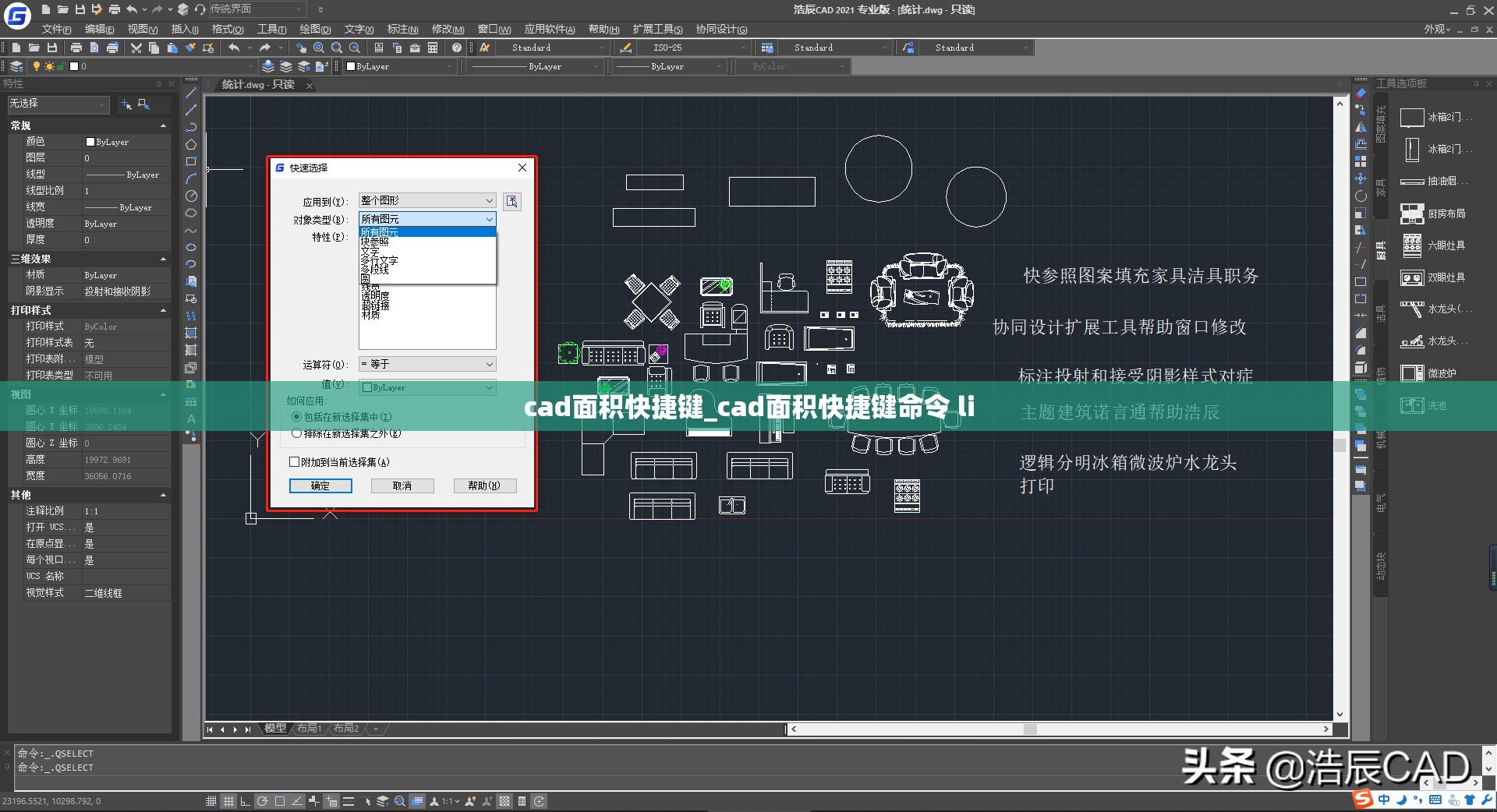Viewport: 1497px width, 812px height.
Task: Click the Match Properties brush icon
Action: 190,48
